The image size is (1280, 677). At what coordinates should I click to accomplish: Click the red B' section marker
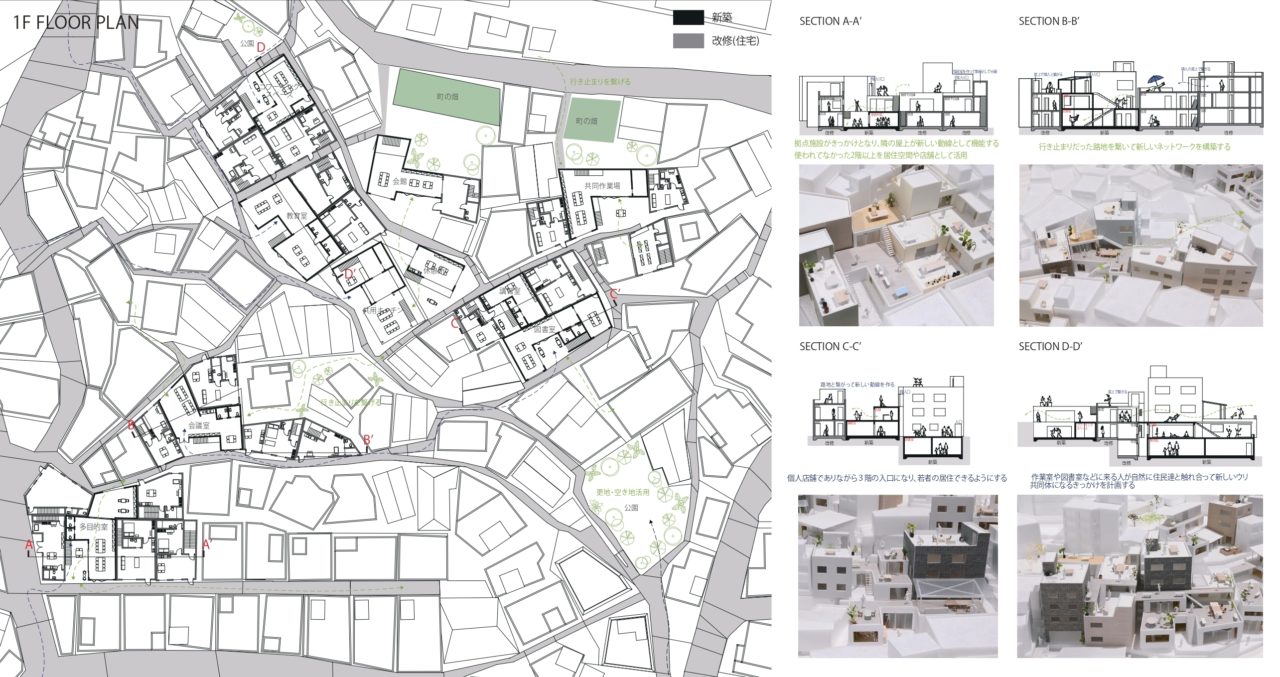369,439
